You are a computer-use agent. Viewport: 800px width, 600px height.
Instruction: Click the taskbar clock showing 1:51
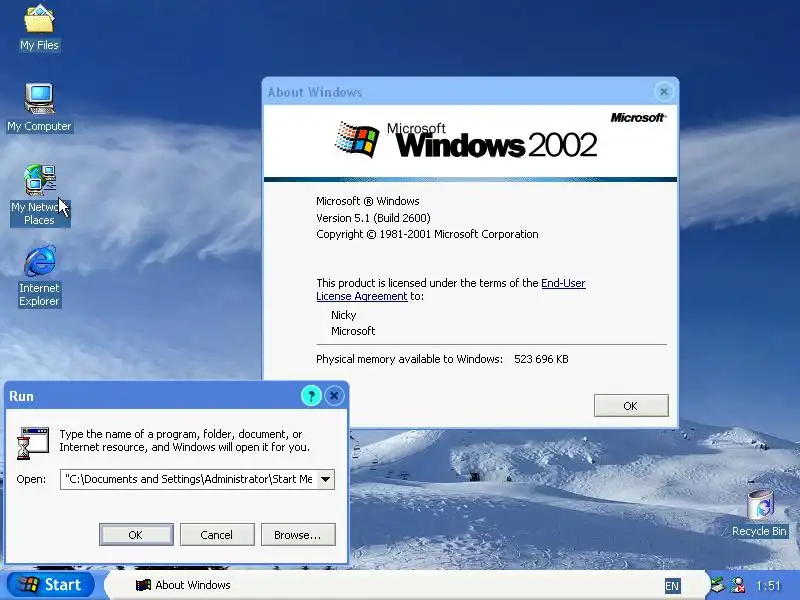[x=768, y=585]
